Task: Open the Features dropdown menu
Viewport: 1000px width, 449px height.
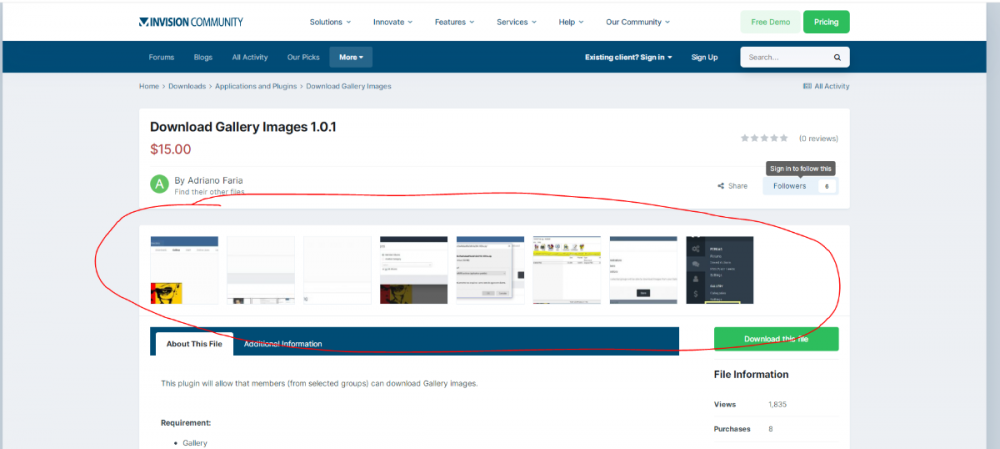Action: pos(455,21)
